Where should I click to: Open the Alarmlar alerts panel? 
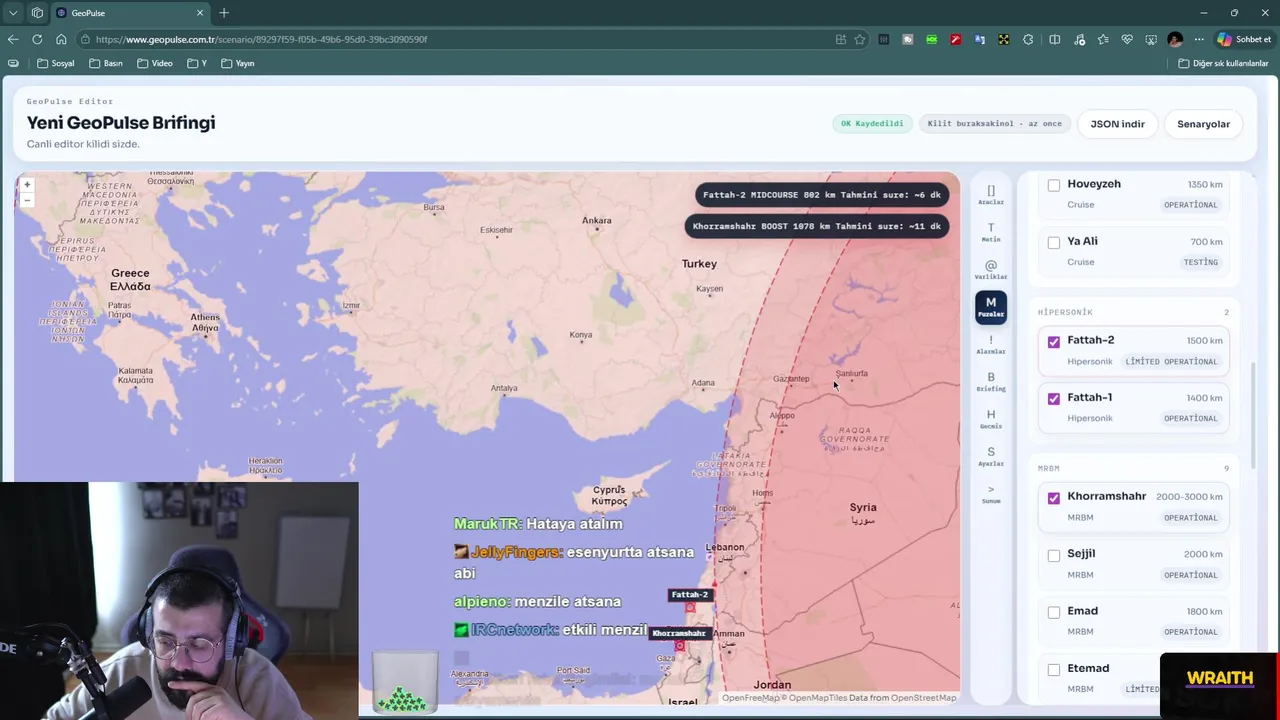tap(991, 344)
